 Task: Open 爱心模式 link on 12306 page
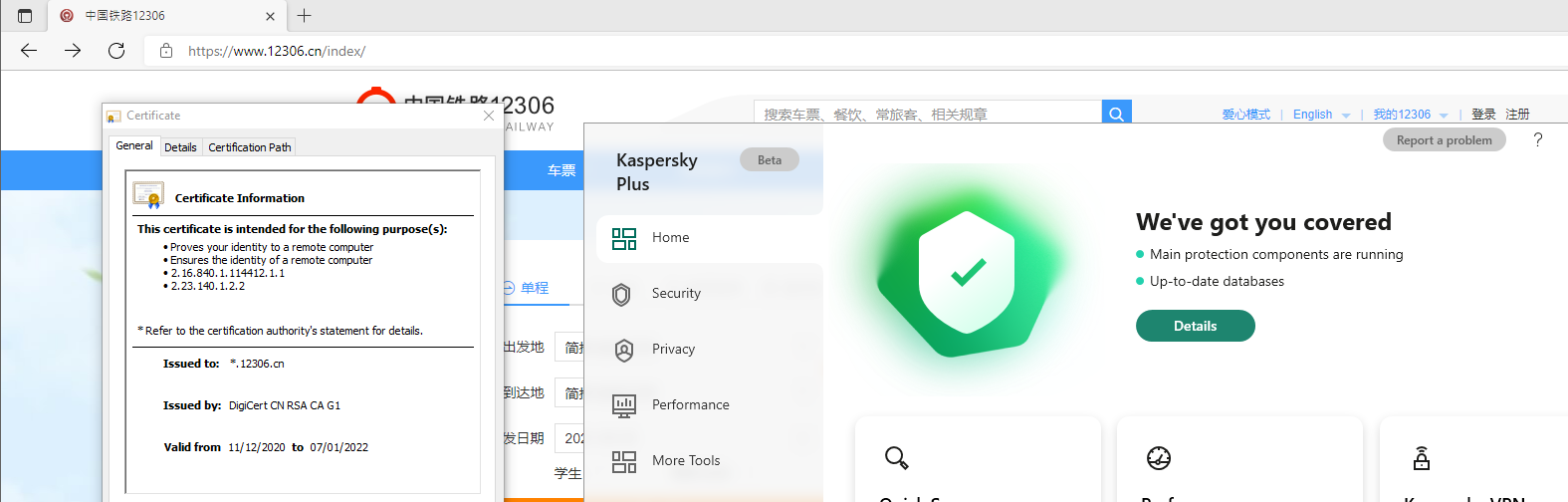point(1246,115)
